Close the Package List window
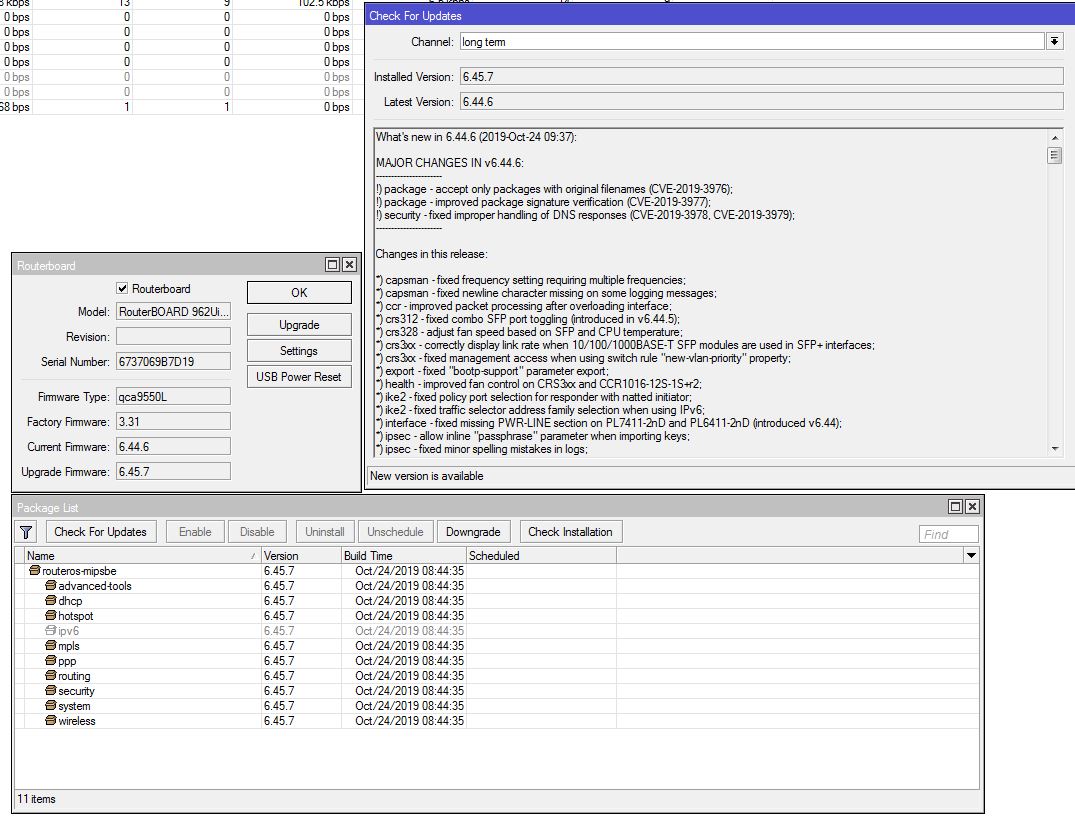1075x820 pixels. (972, 507)
